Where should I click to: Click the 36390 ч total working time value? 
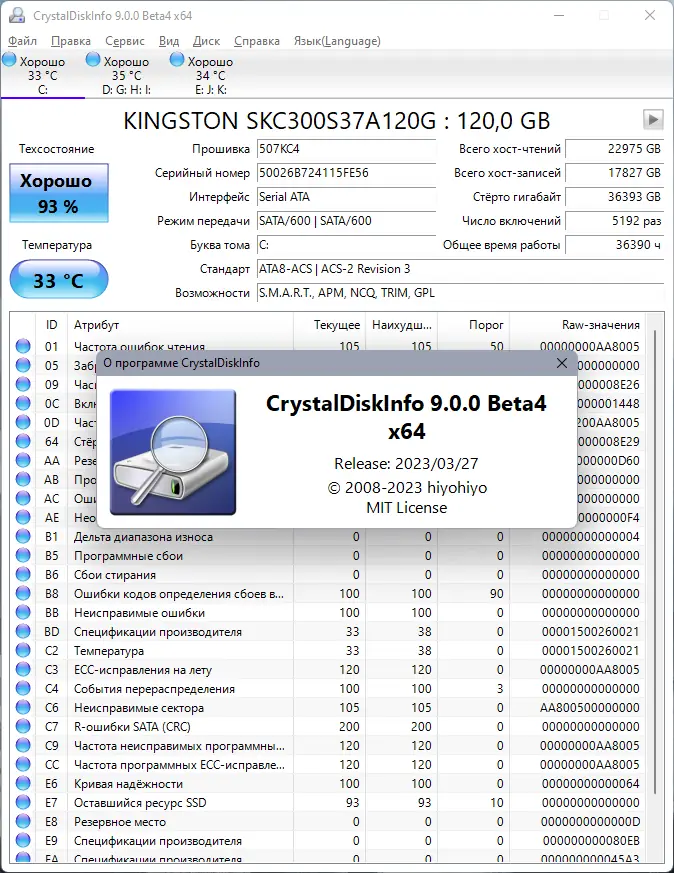614,245
